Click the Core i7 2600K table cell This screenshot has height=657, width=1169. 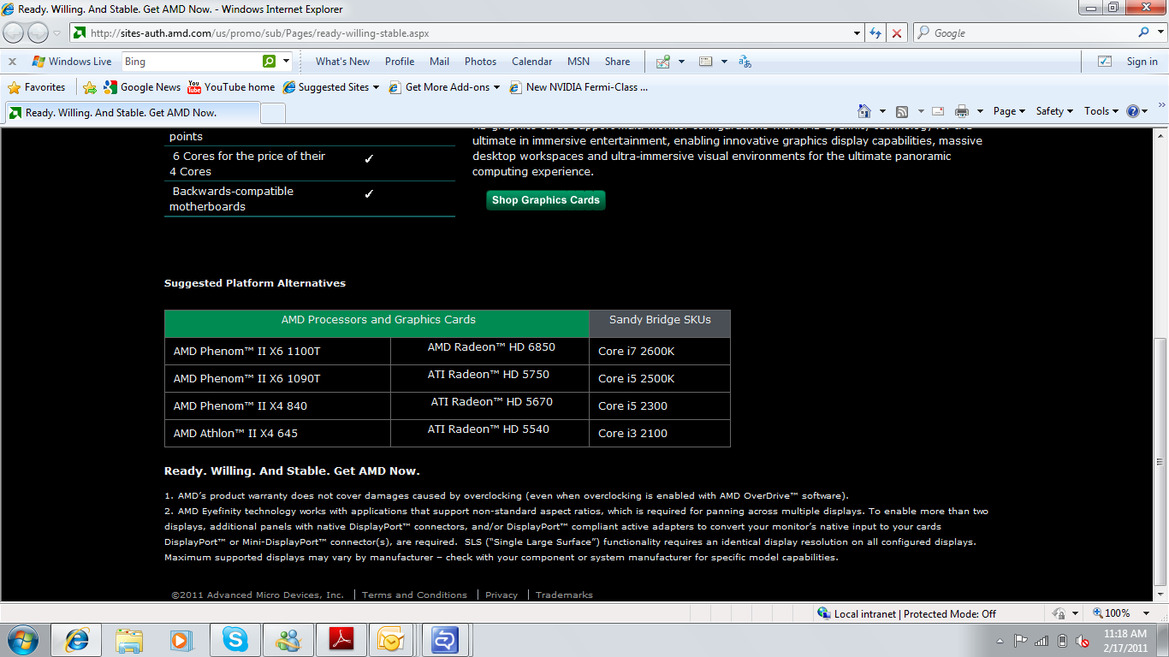660,351
